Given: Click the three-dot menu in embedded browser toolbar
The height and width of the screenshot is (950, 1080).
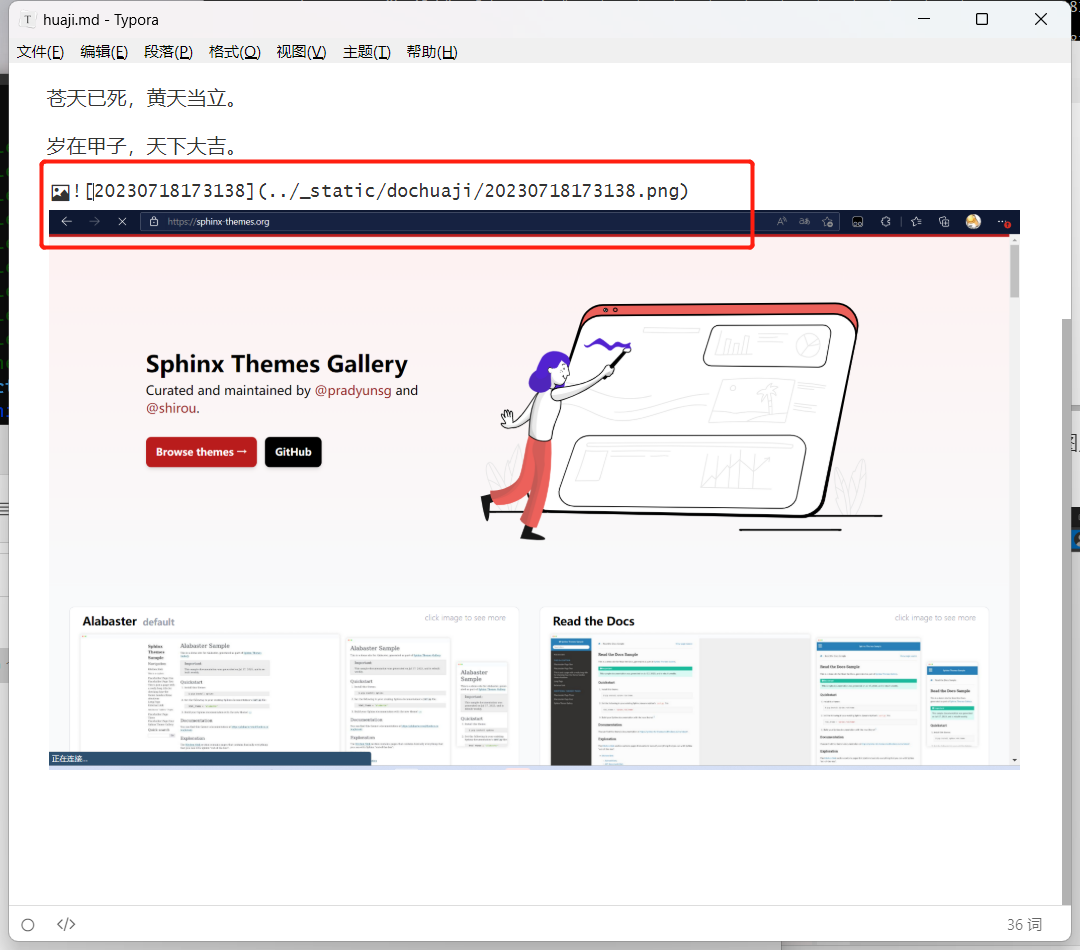Looking at the screenshot, I should tap(1004, 222).
